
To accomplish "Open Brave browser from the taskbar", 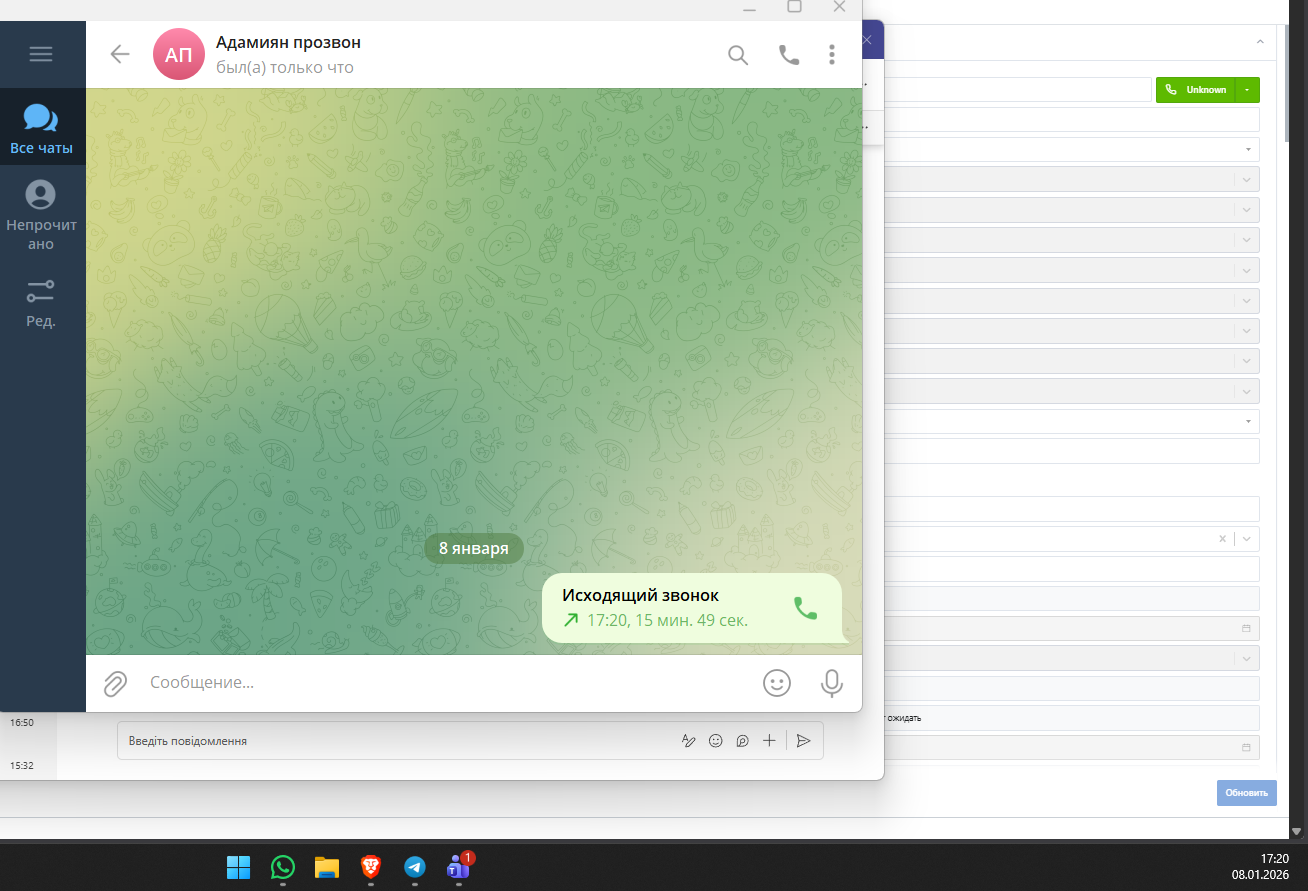I will tap(371, 867).
